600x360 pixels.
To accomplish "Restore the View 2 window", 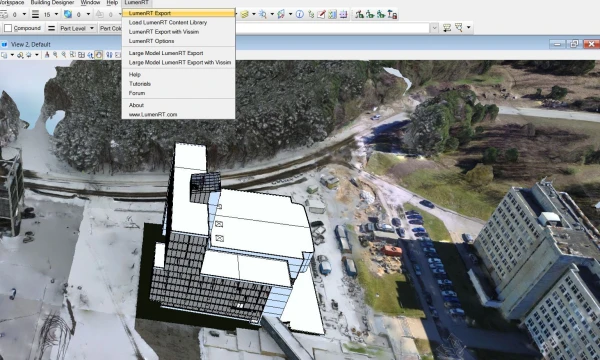I will 574,44.
